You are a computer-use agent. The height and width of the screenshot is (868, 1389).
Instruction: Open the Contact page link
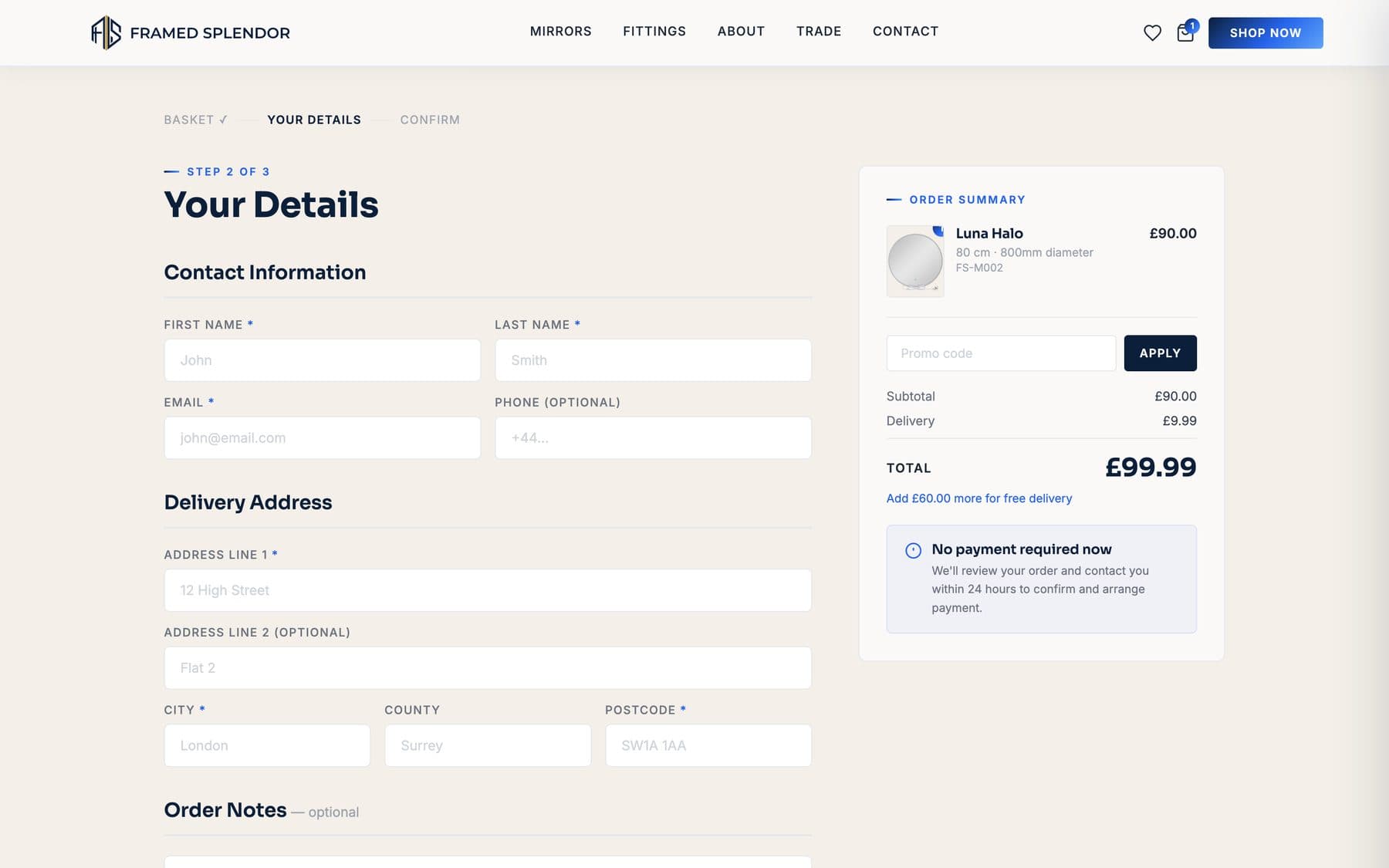click(x=905, y=32)
